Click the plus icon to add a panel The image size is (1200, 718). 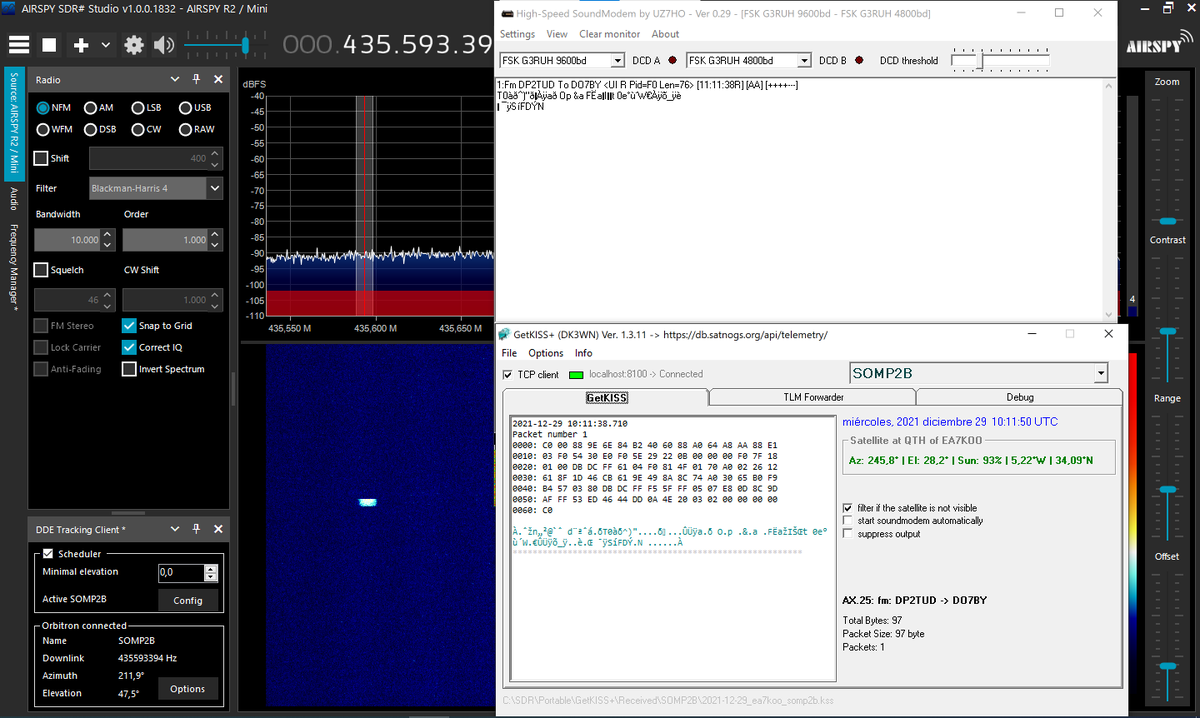click(81, 45)
